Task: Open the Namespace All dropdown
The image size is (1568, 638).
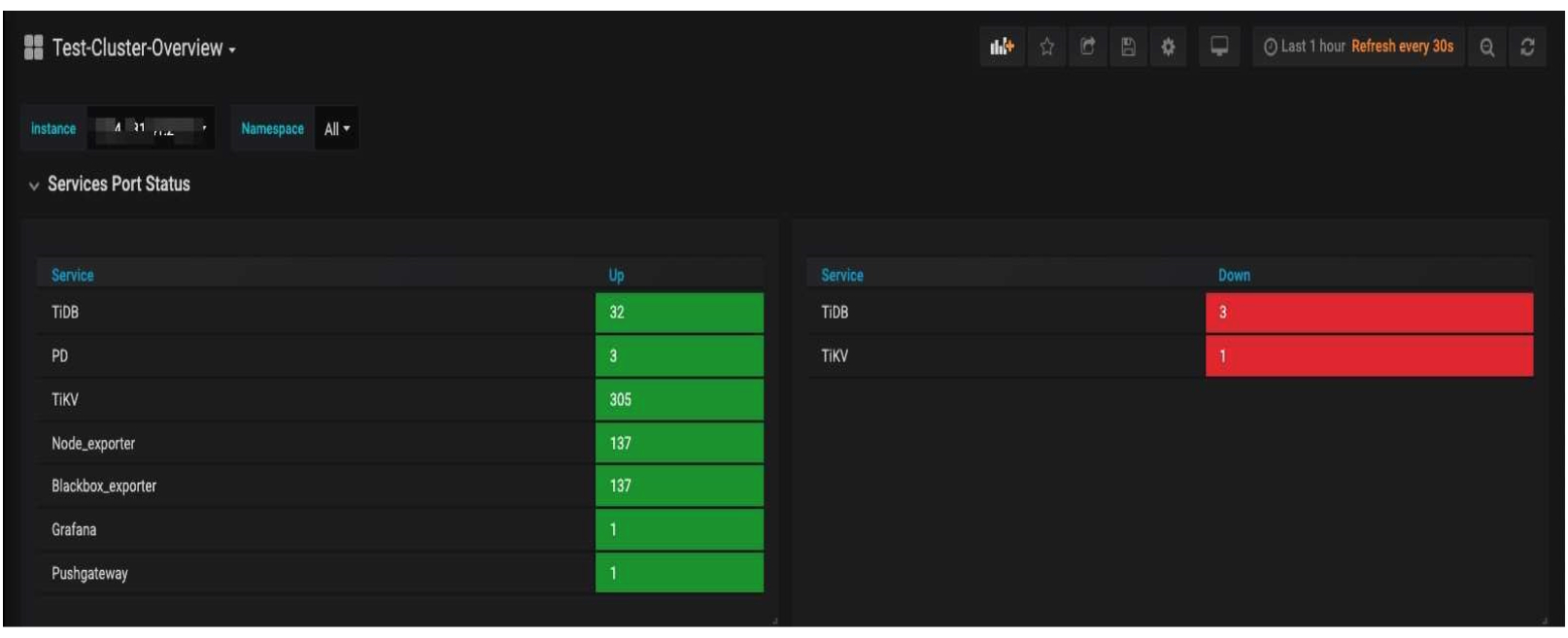Action: (337, 128)
